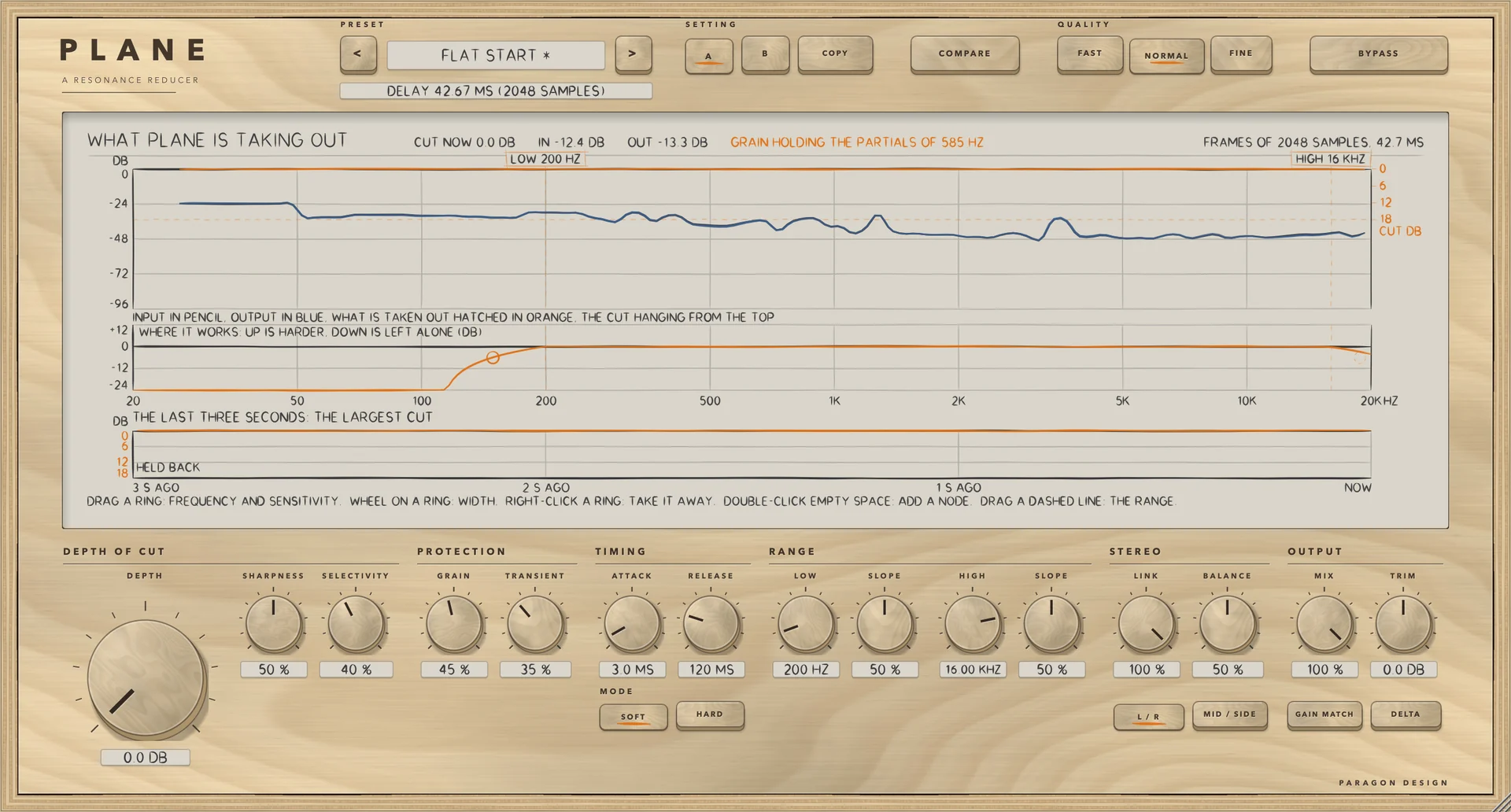Click the output MIX knob
This screenshot has height=812, width=1511.
(1324, 624)
